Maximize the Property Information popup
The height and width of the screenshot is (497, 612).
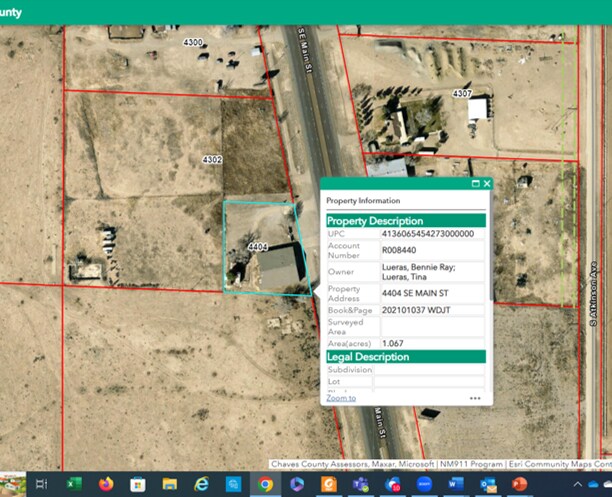pos(475,184)
